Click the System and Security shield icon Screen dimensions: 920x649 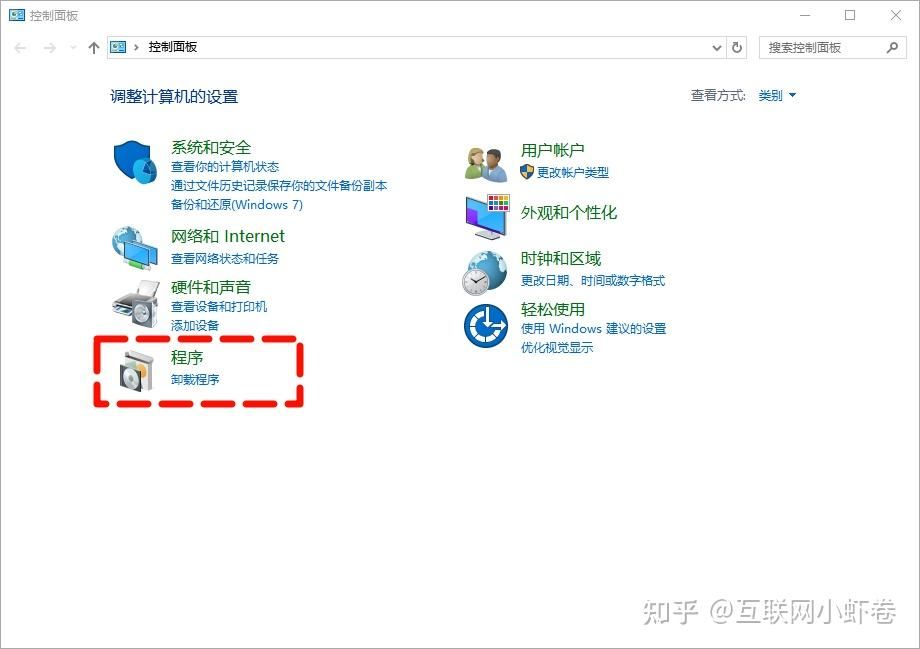point(134,161)
